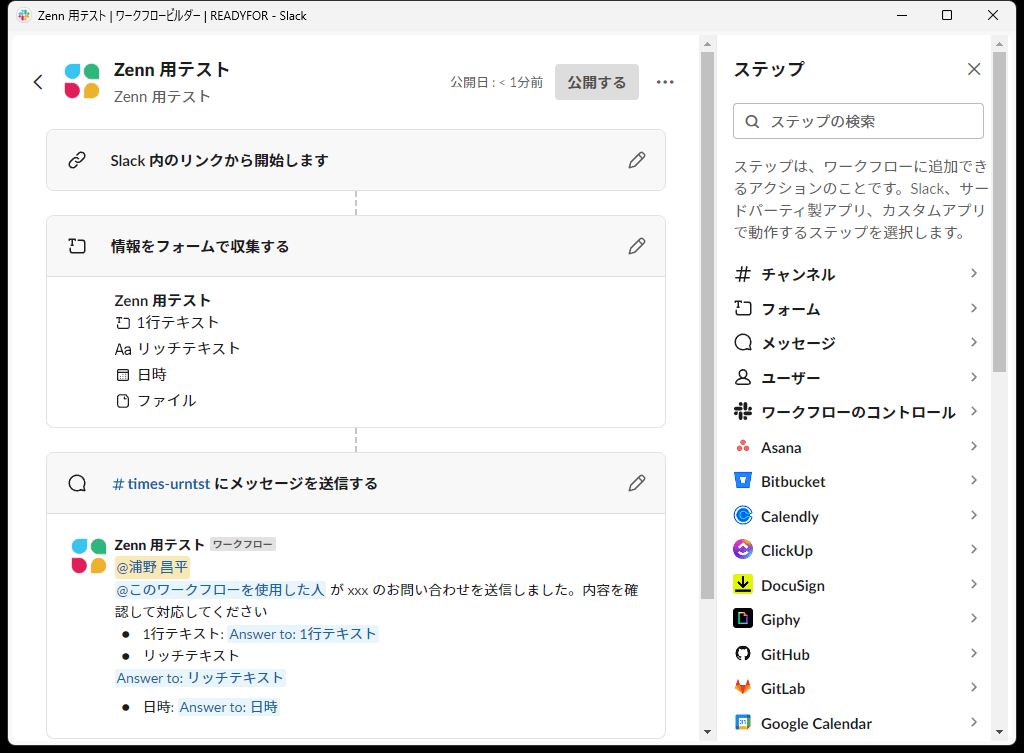
Task: Click the 日時 form field row
Action: coord(141,375)
